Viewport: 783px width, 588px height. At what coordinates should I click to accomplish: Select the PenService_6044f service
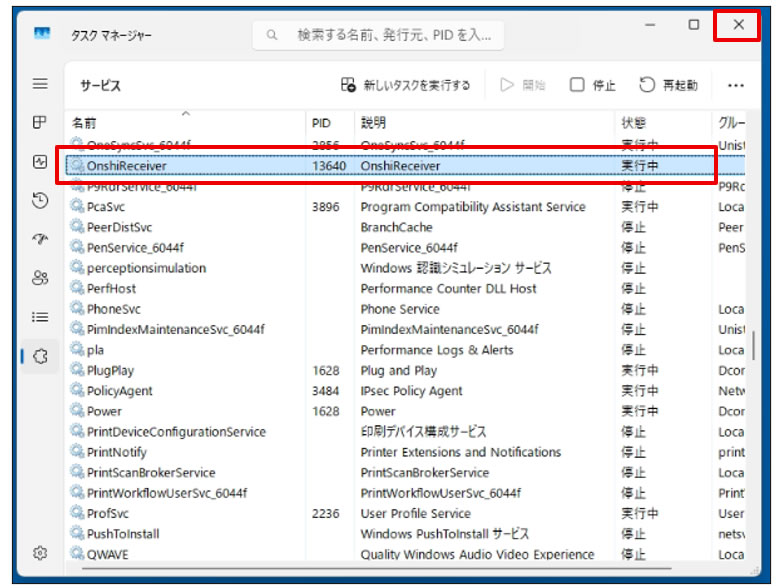135,248
